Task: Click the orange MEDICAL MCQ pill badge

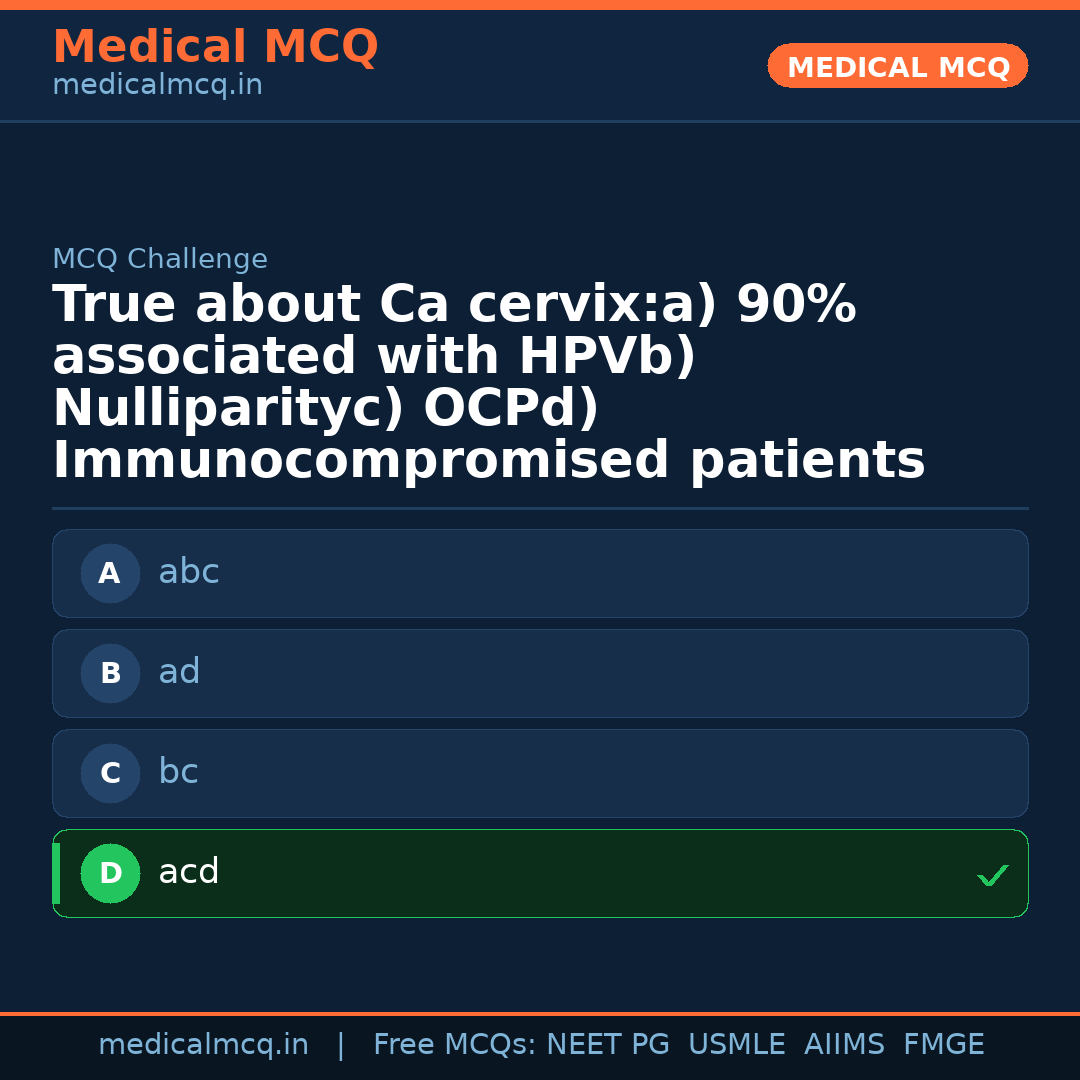Action: (897, 66)
